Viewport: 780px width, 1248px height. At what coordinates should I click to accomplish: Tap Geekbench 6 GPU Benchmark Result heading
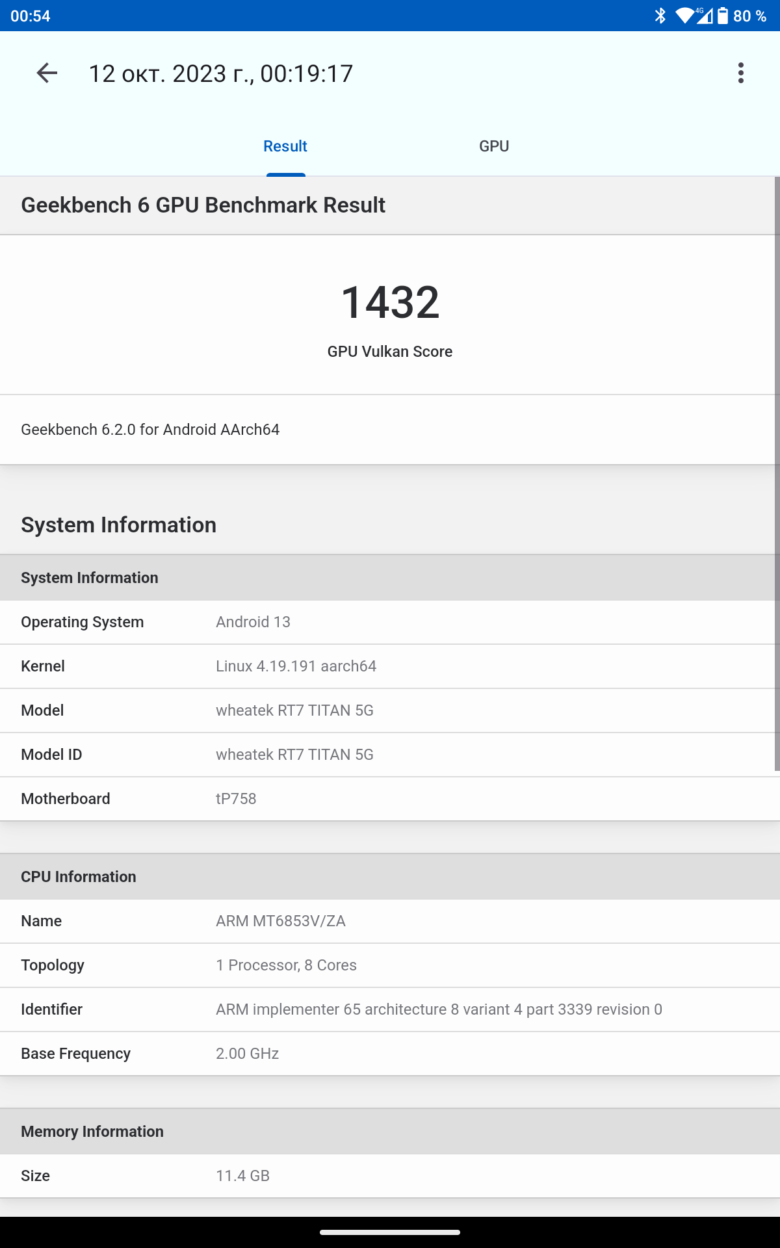point(203,205)
